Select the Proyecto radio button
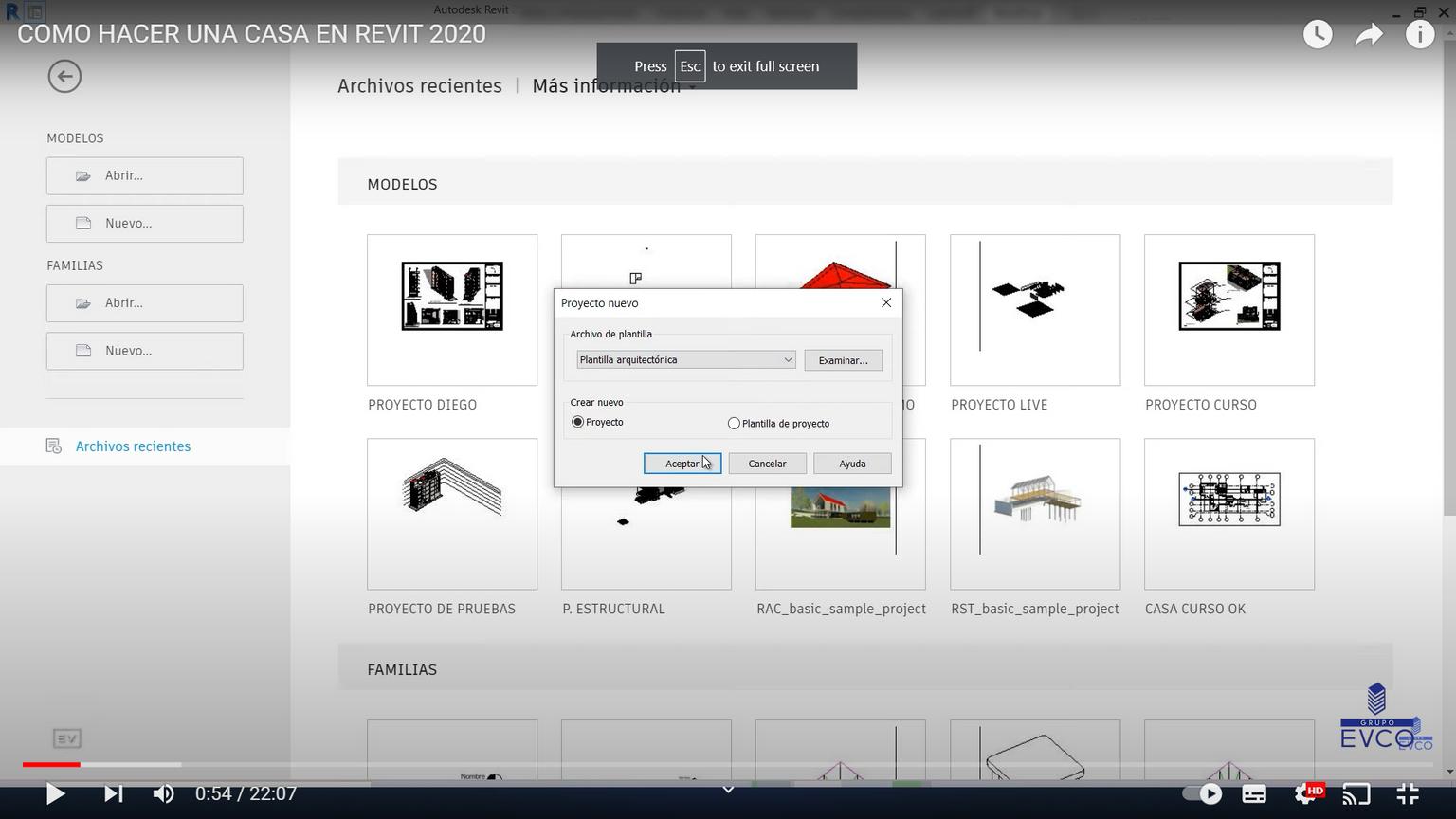1456x819 pixels. 577,422
